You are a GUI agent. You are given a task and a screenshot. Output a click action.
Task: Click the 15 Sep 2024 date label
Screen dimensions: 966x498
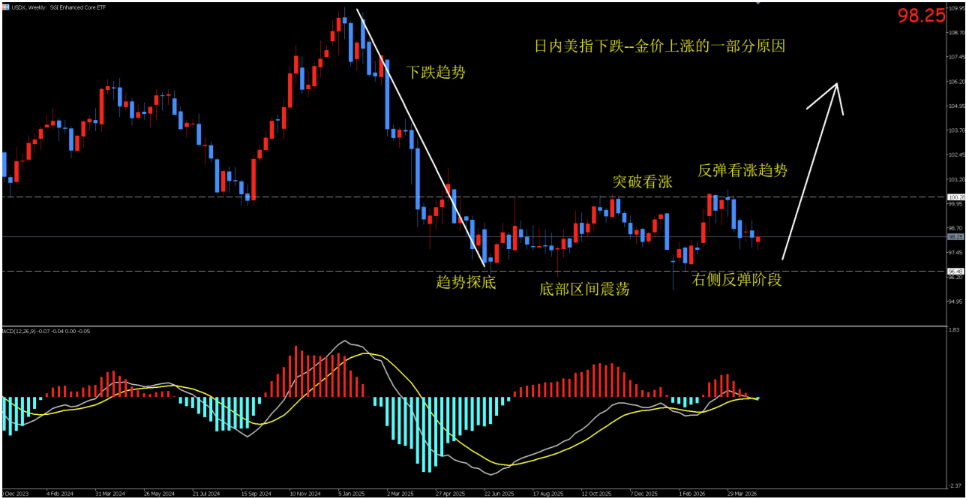tap(254, 494)
